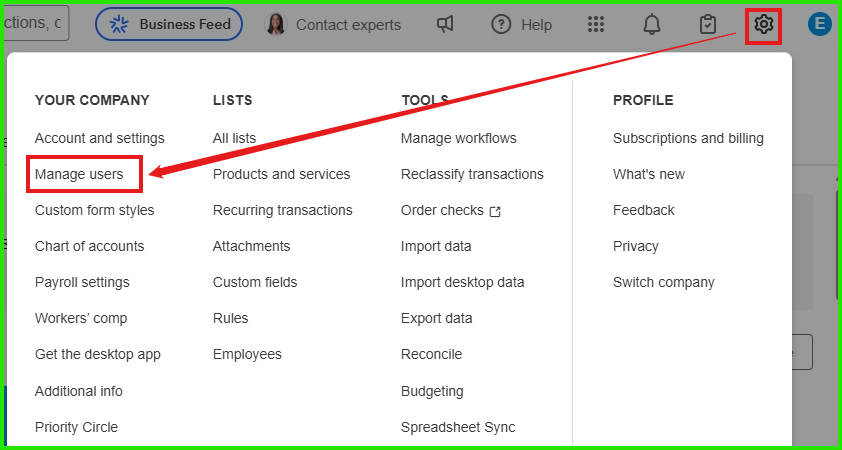Click the search input field
This screenshot has width=842, height=450.
[35, 23]
